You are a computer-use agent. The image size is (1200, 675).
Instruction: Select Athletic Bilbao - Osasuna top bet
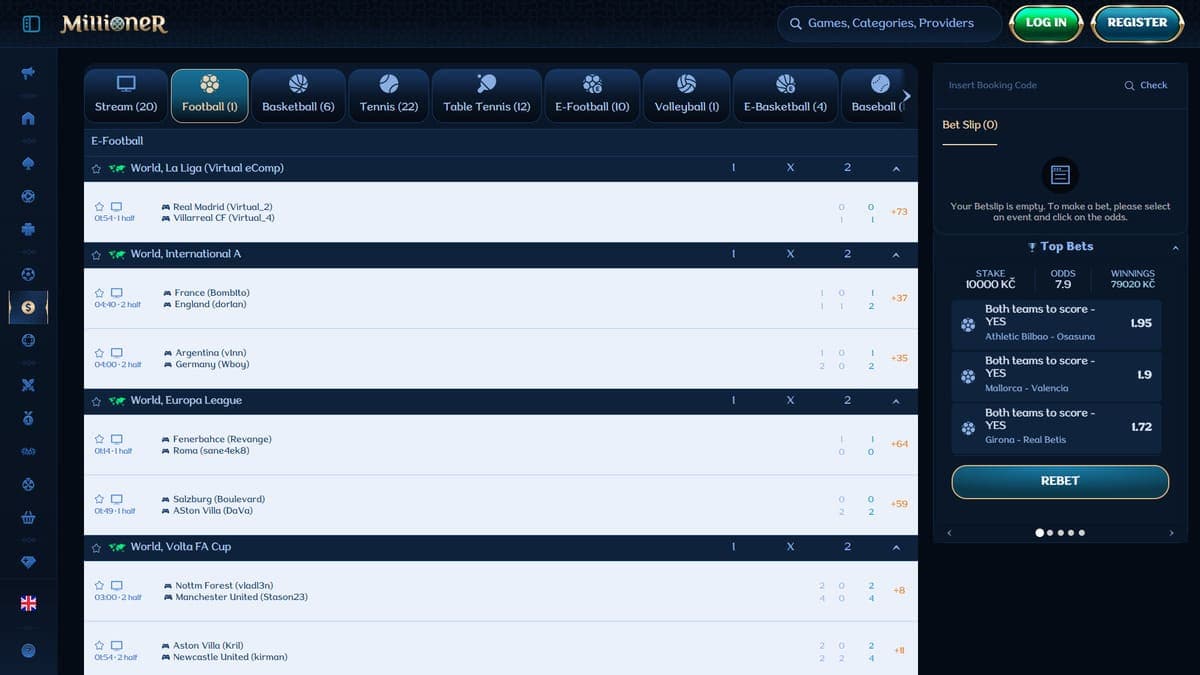[x=1057, y=323]
